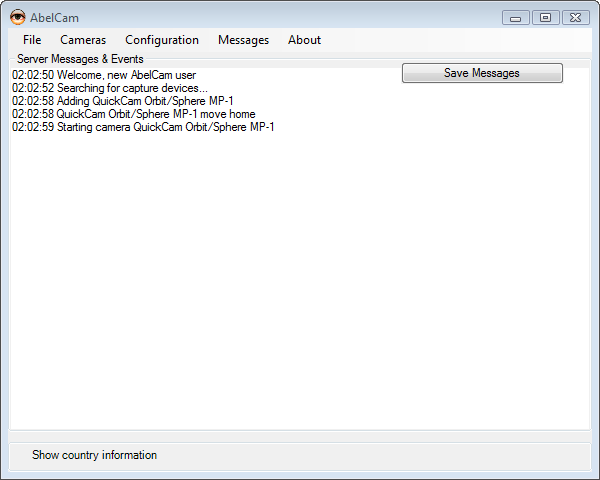The width and height of the screenshot is (600, 480).
Task: Open the File menu
Action: pyautogui.click(x=32, y=40)
